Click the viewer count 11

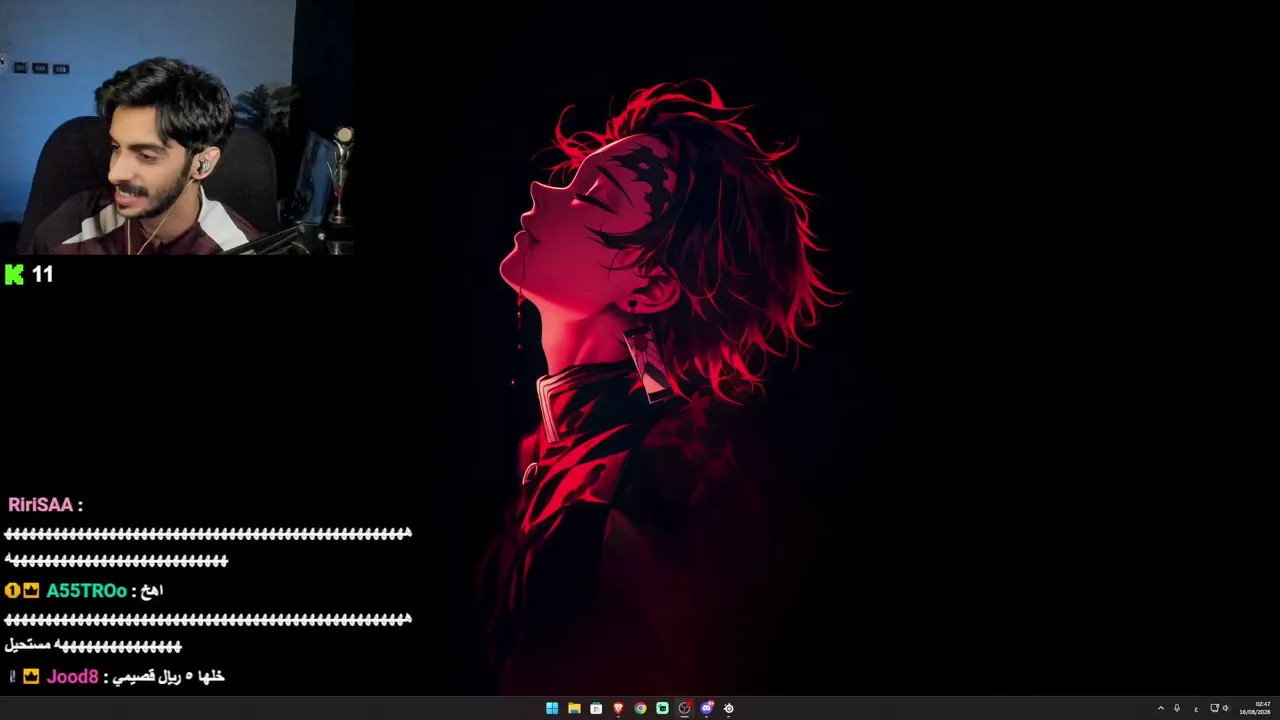pyautogui.click(x=42, y=275)
